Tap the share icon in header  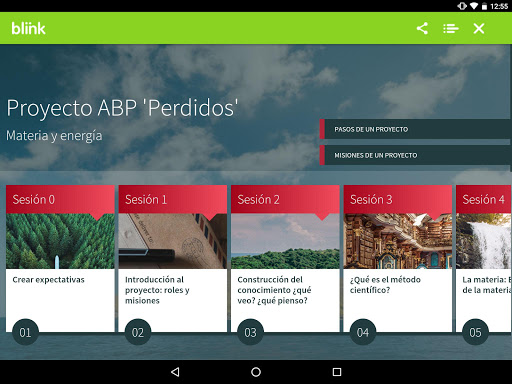(422, 28)
